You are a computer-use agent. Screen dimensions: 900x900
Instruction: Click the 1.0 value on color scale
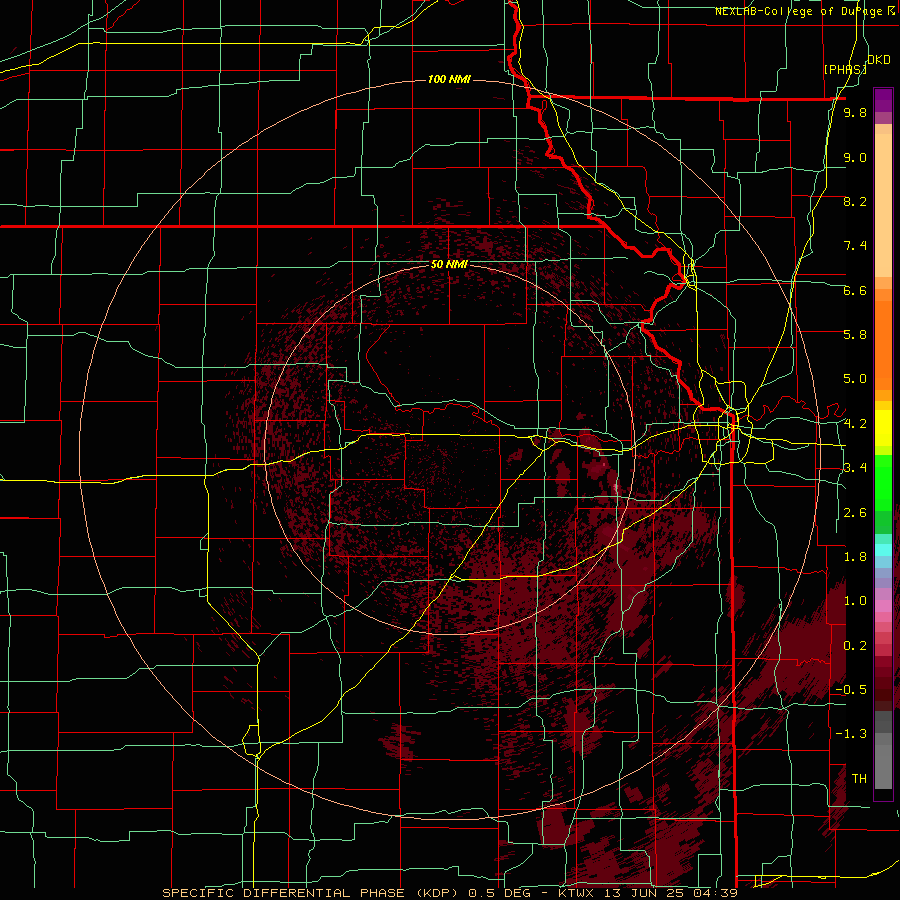(855, 601)
